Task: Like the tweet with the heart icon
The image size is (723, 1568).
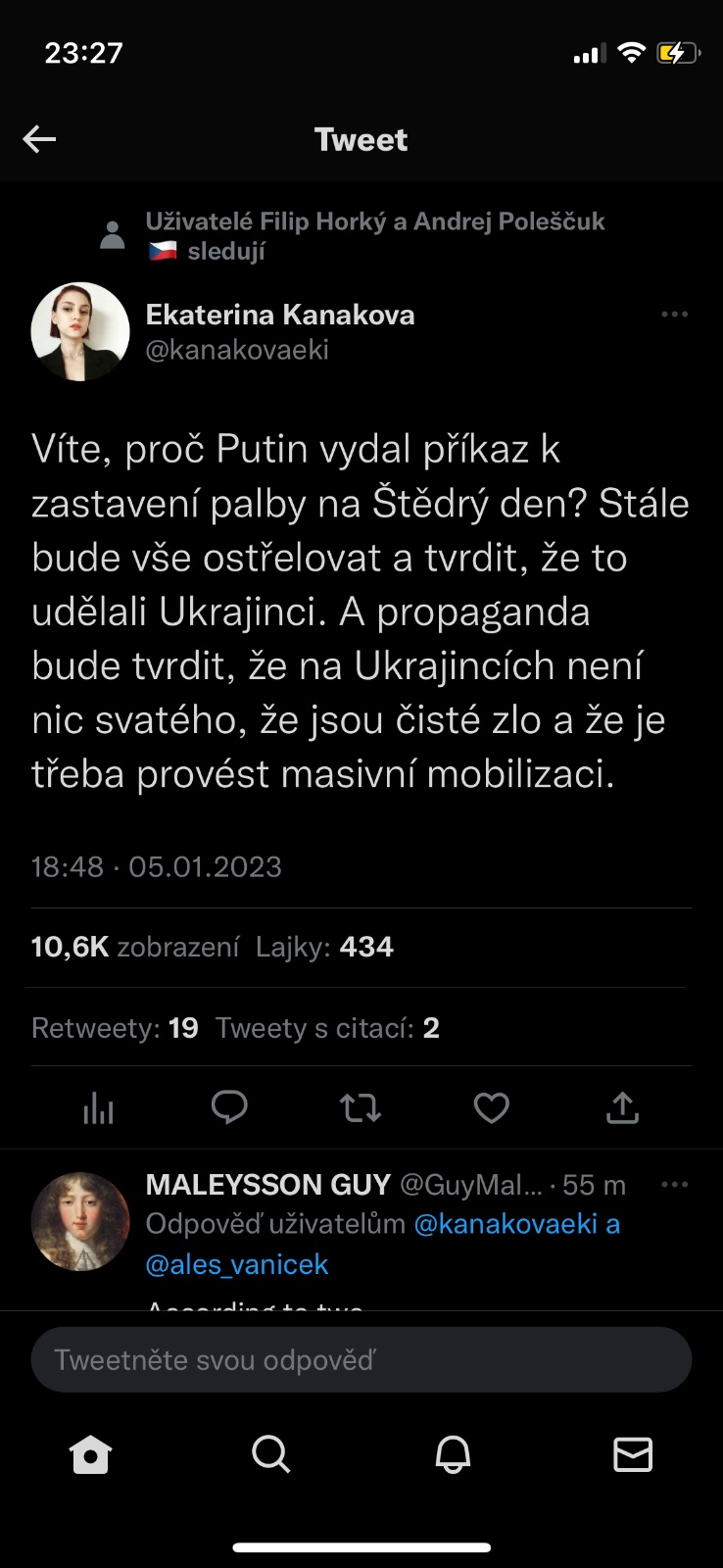Action: (491, 1108)
